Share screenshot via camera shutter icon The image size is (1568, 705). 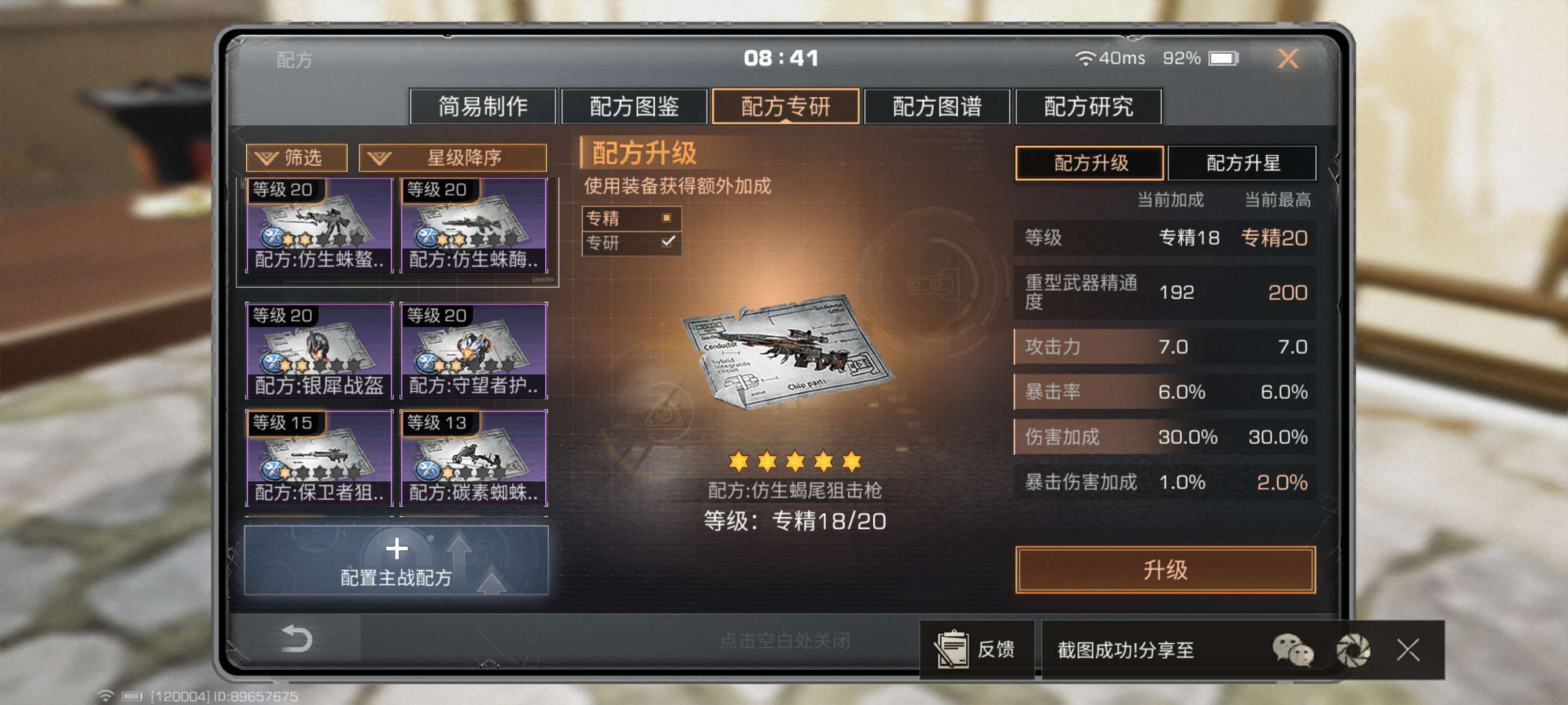(1353, 650)
